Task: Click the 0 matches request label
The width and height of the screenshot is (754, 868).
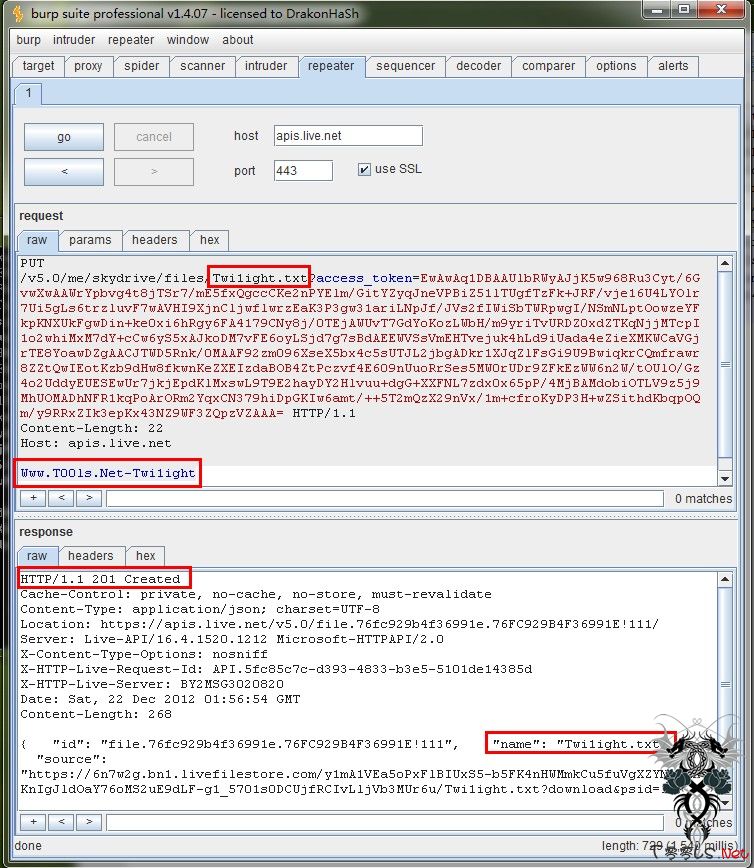Action: click(703, 499)
